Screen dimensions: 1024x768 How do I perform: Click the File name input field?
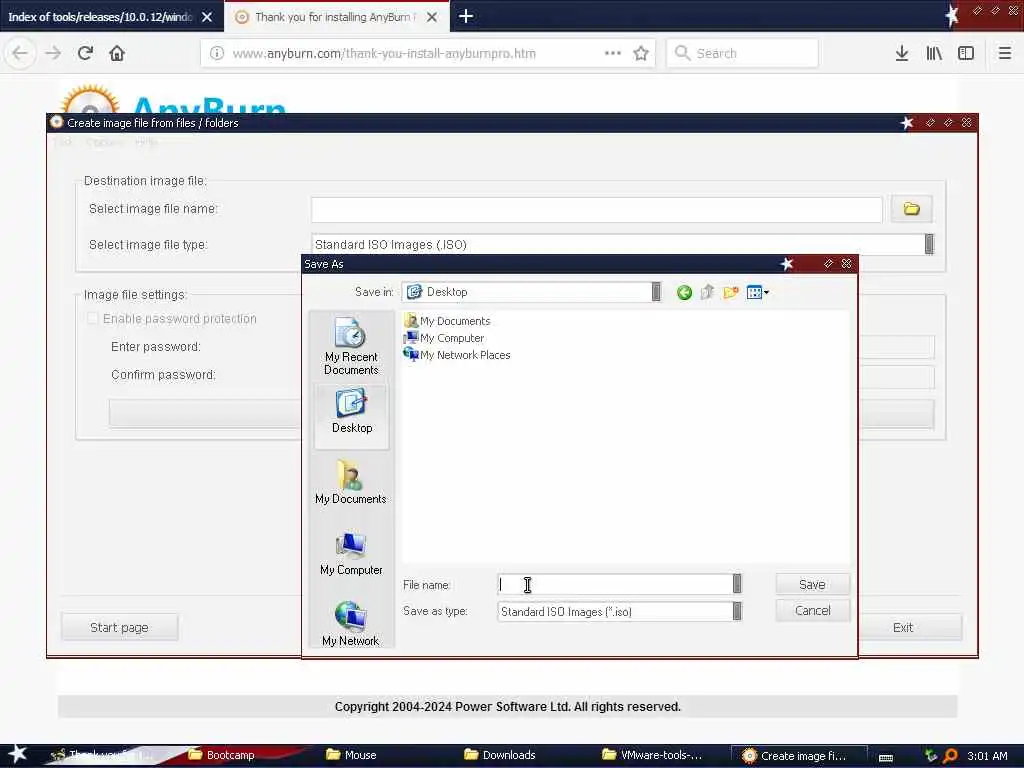pyautogui.click(x=615, y=584)
